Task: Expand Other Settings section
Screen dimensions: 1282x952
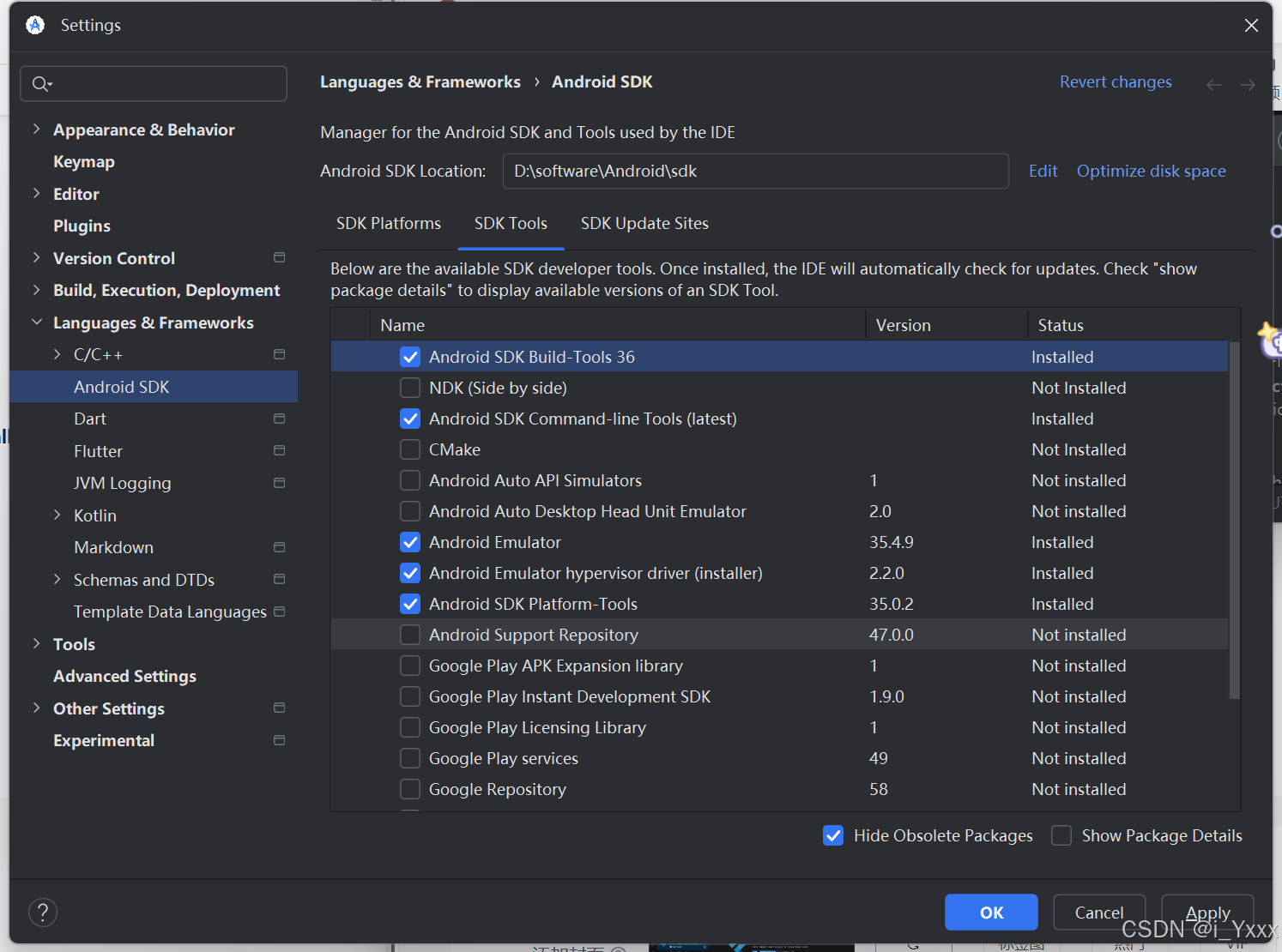Action: 36,708
